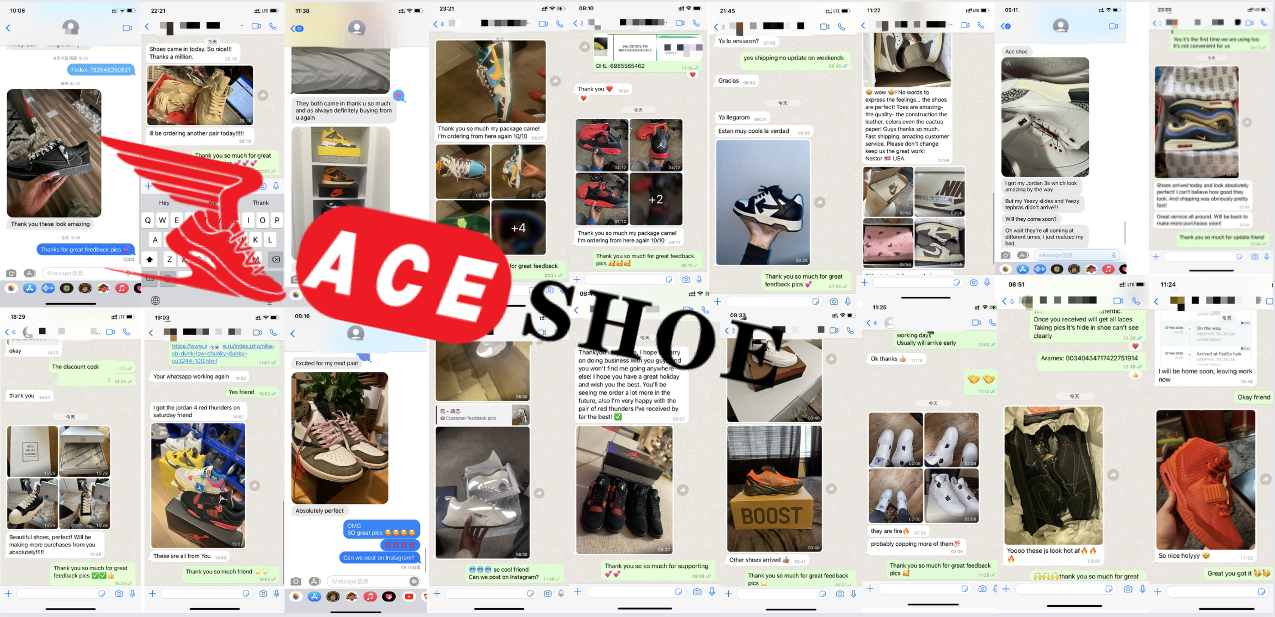Open the "+2" photo thumbnail

655,199
